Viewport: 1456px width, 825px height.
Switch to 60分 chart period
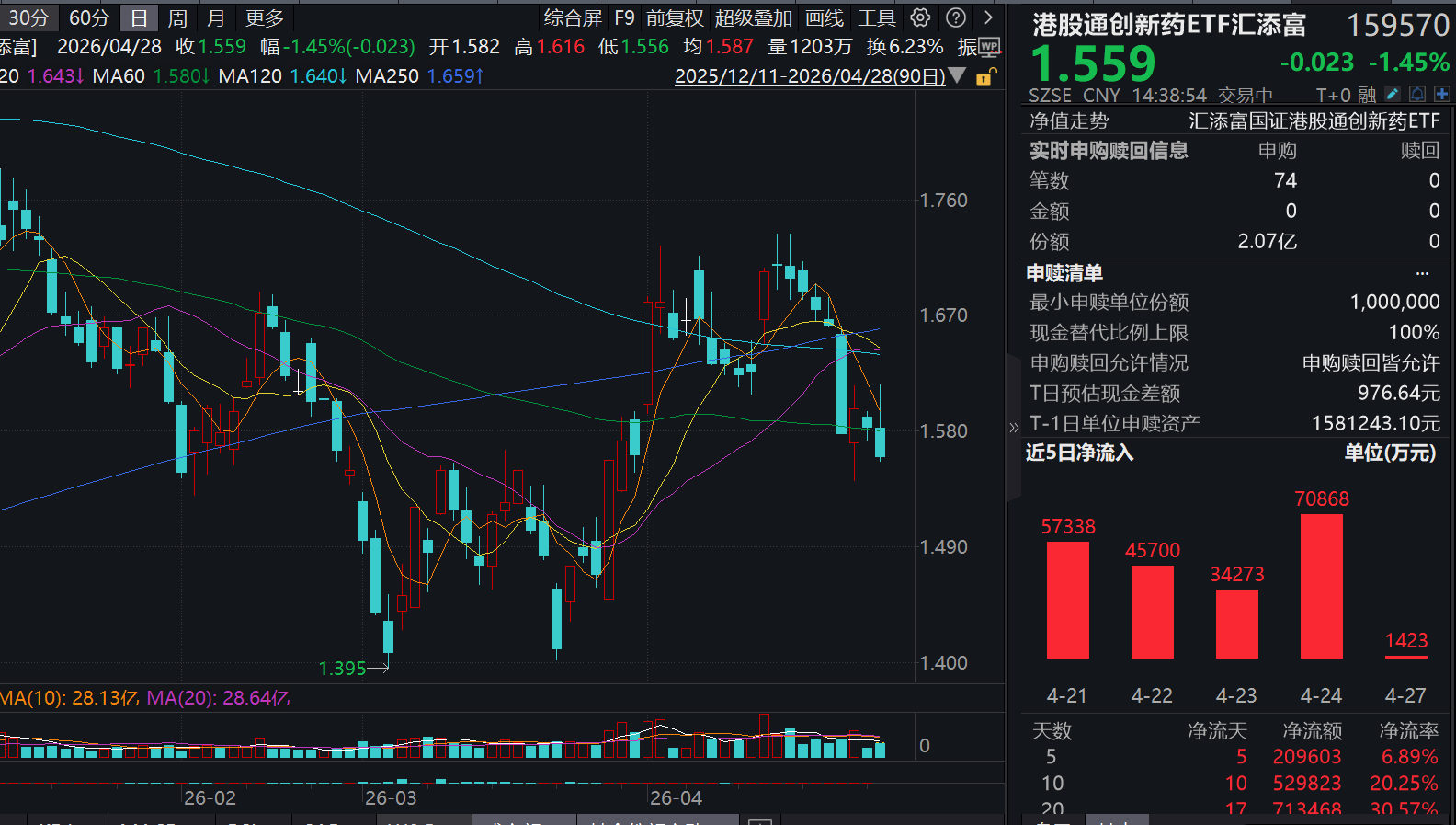pos(89,17)
